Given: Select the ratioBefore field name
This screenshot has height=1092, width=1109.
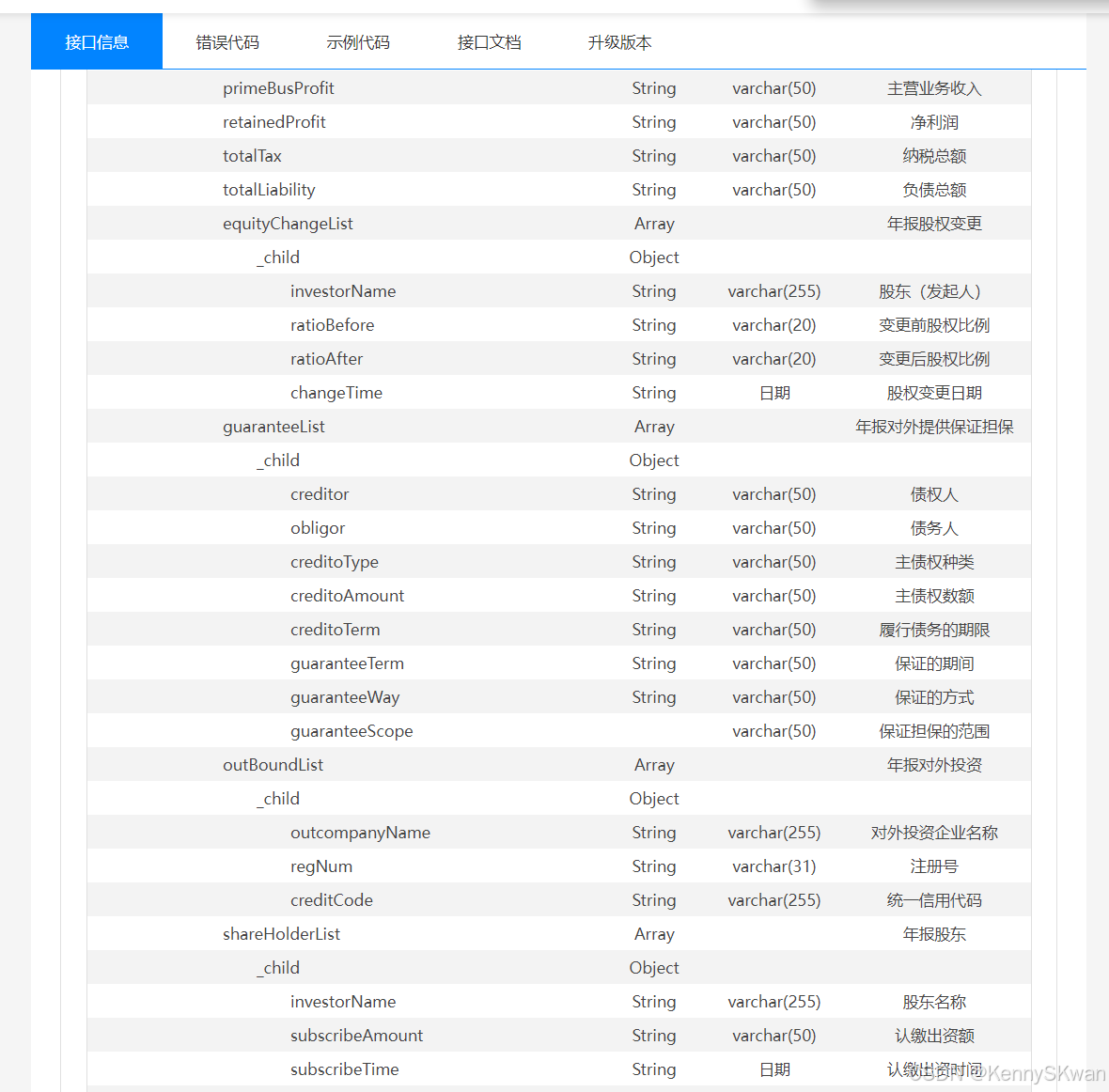Looking at the screenshot, I should point(332,325).
